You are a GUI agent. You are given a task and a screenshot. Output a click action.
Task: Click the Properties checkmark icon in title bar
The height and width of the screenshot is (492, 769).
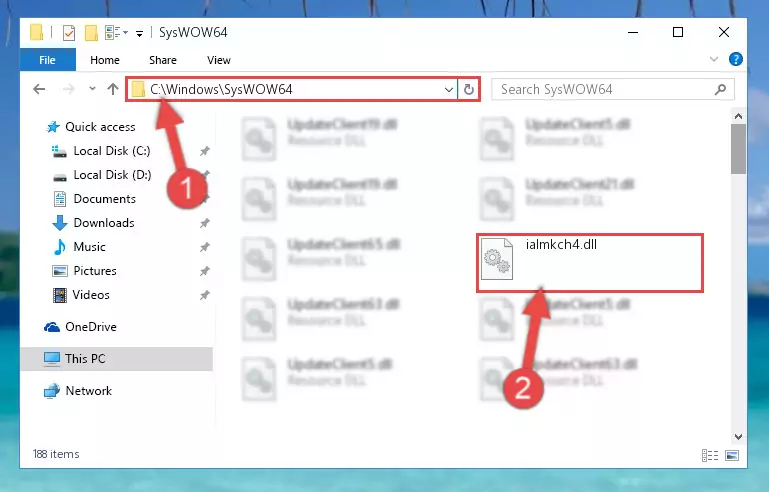coord(69,33)
